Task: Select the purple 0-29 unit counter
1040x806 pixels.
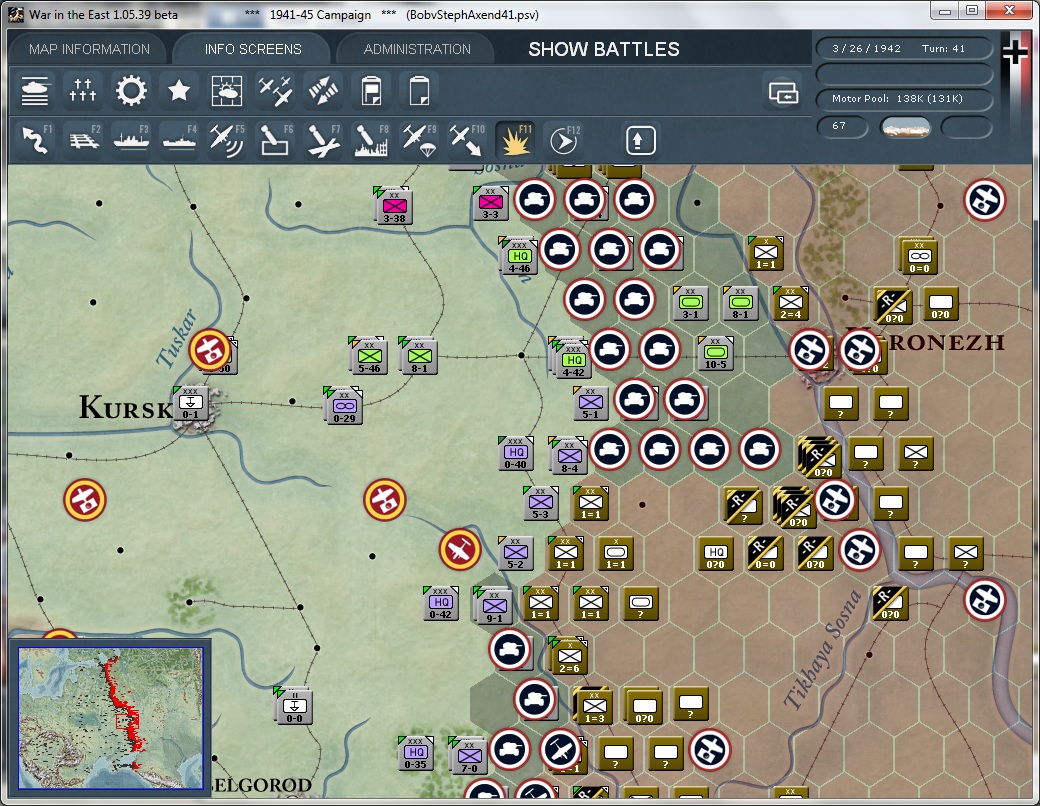Action: point(344,405)
